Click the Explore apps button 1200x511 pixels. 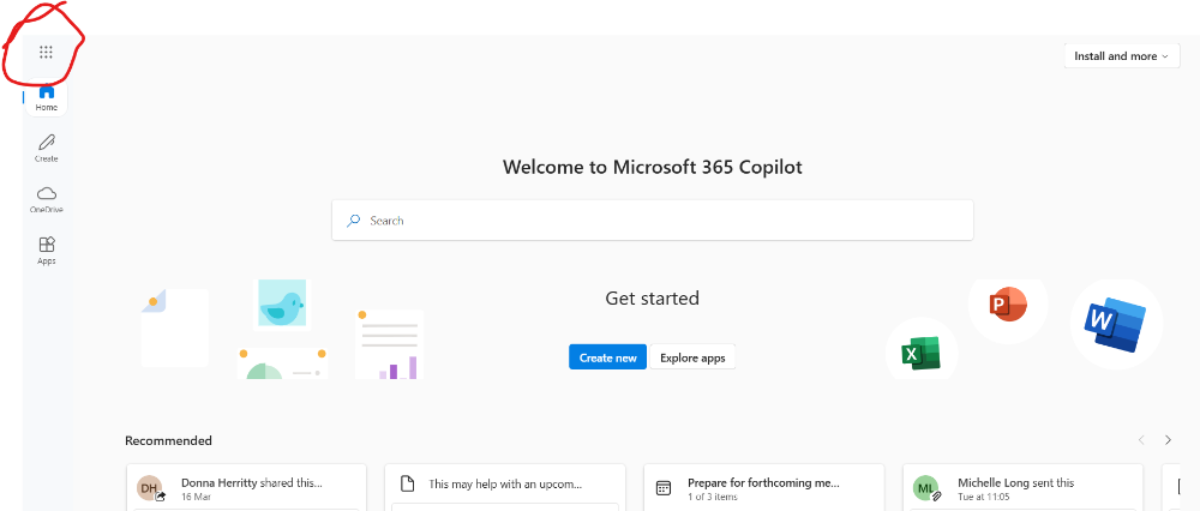[693, 358]
